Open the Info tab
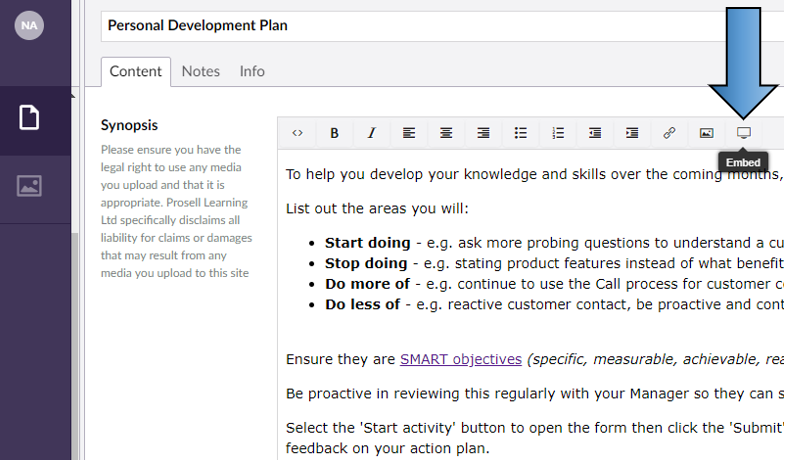The height and width of the screenshot is (460, 790). click(252, 72)
